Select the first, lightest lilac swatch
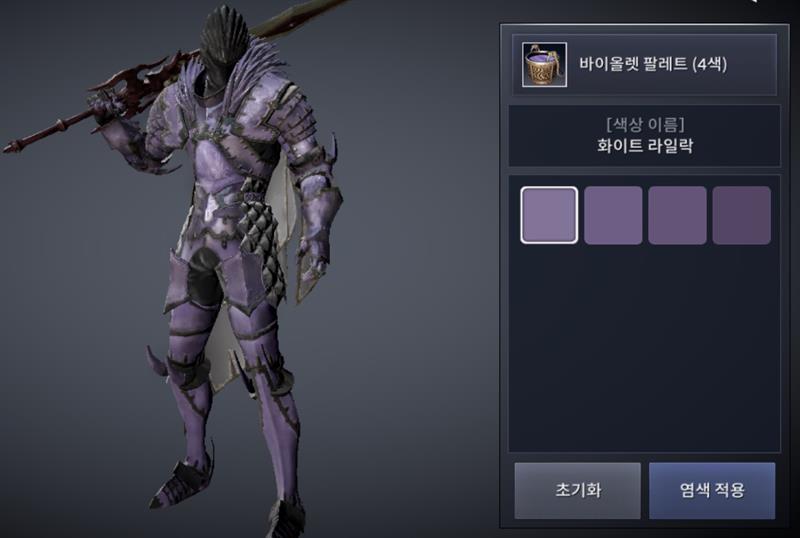Viewport: 800px width, 538px height. (549, 215)
